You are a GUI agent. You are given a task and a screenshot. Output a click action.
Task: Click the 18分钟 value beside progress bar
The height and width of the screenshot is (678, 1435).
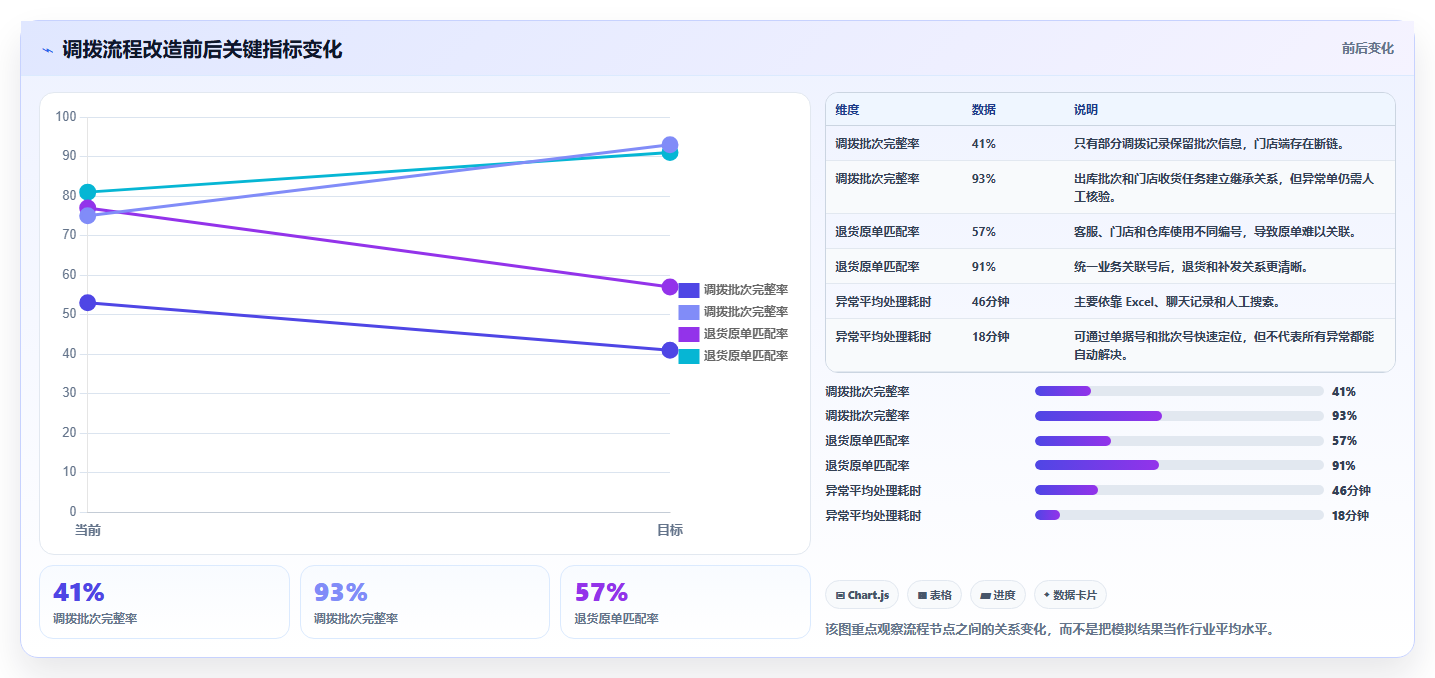click(x=1350, y=516)
